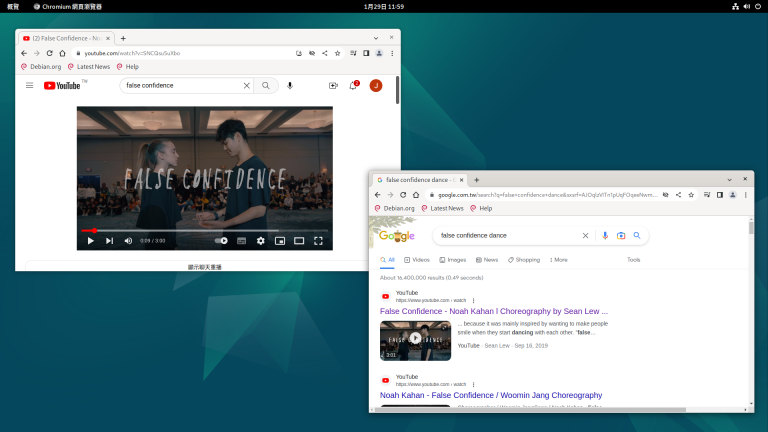768x432 pixels.
Task: Open home page in the YouTube window
Action: tap(62, 53)
